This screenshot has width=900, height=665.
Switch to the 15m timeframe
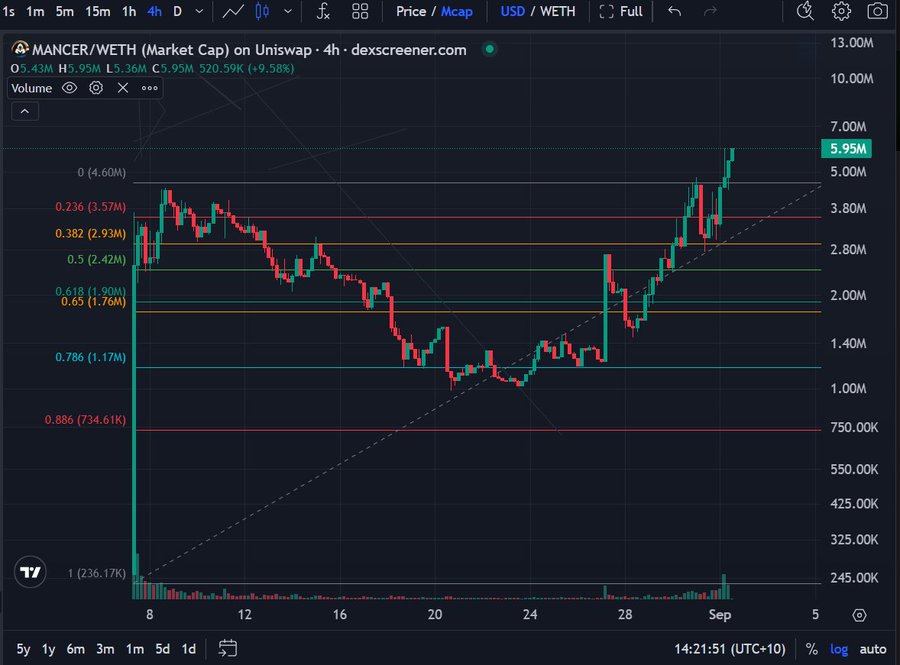[x=98, y=11]
